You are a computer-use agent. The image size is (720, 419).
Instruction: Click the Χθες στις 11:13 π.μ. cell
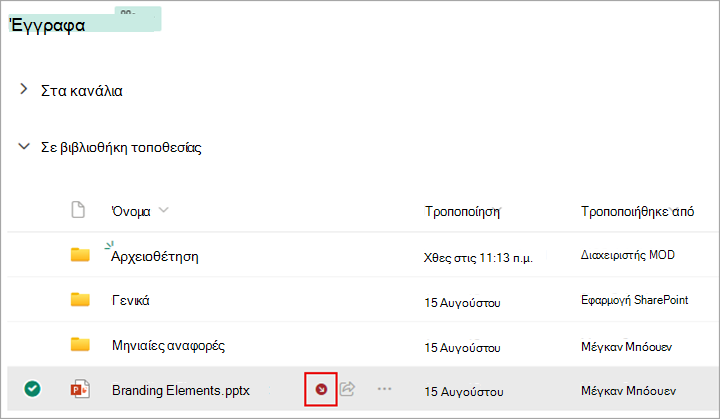pos(478,258)
